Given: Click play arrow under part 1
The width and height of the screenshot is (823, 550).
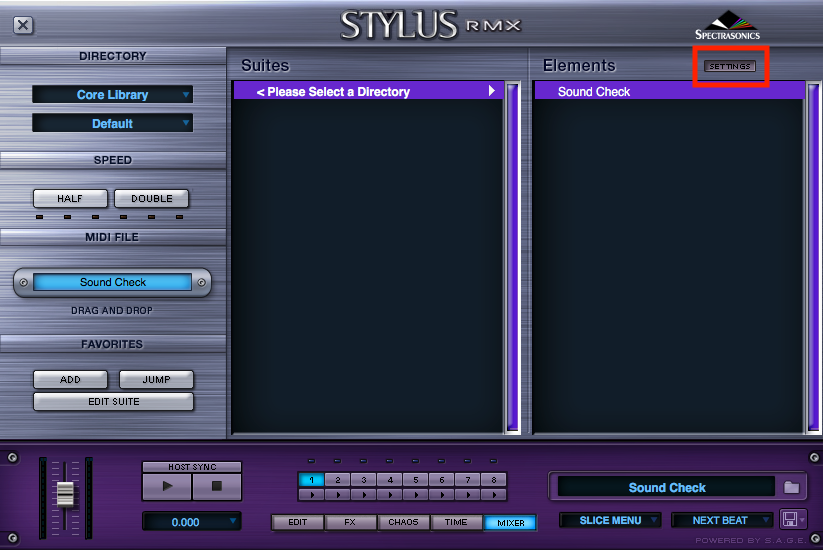Looking at the screenshot, I should (x=312, y=494).
